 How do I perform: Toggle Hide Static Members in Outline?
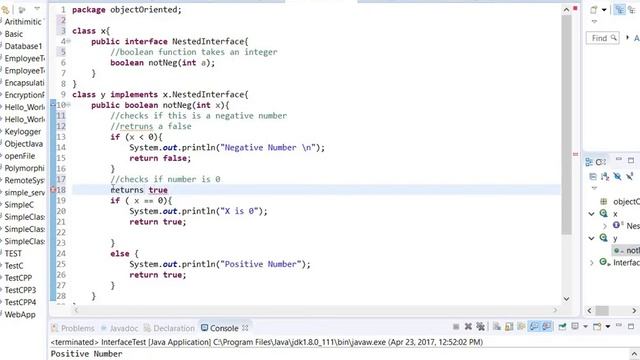pos(630,176)
